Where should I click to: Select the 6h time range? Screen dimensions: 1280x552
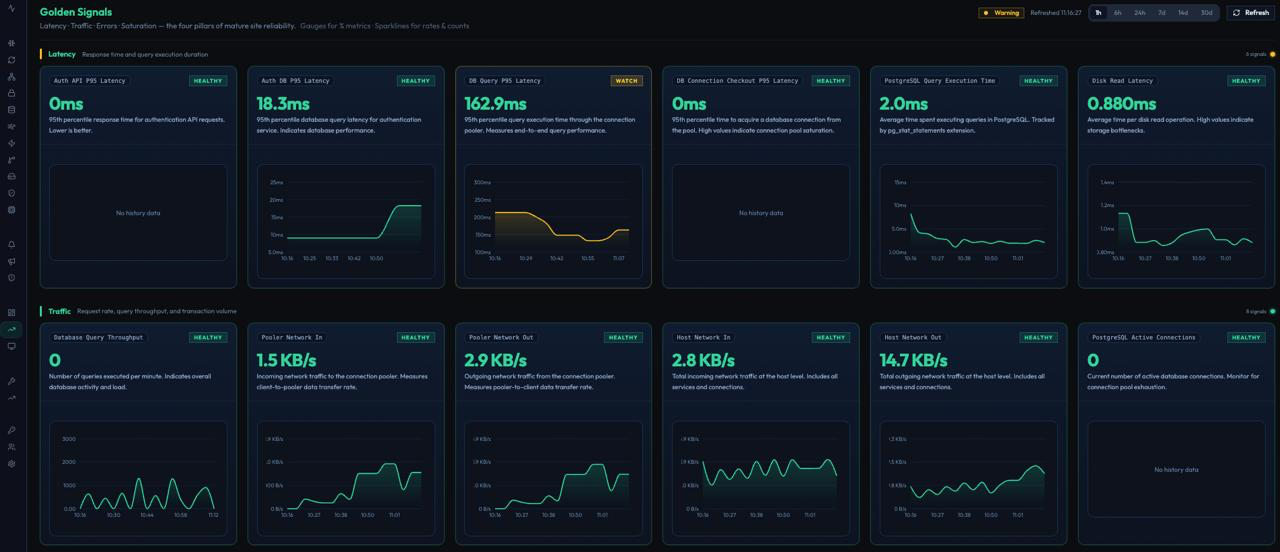point(1118,13)
